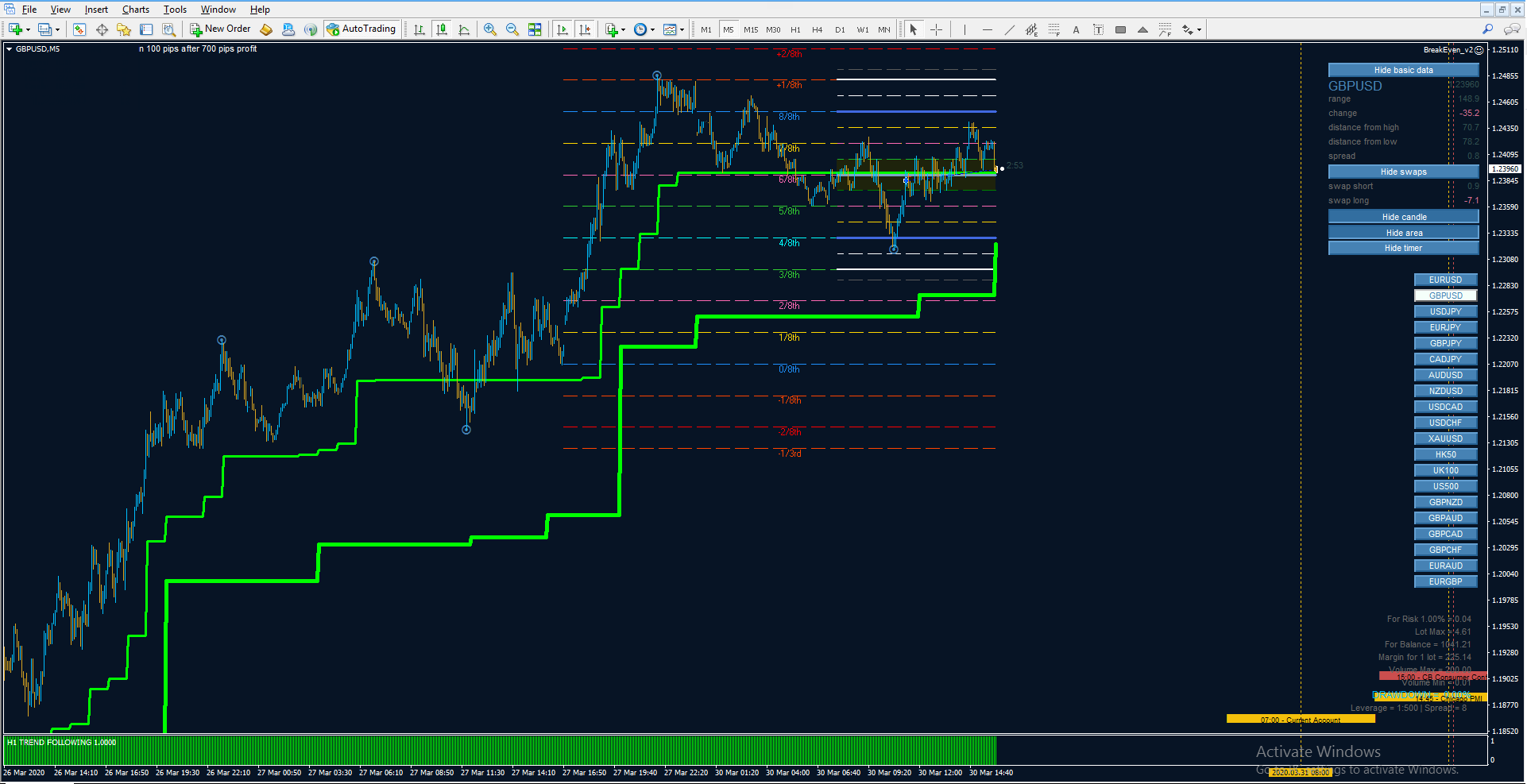Toggle the Terminal panel icon
Viewport: 1527px width, 784px height.
(x=146, y=29)
